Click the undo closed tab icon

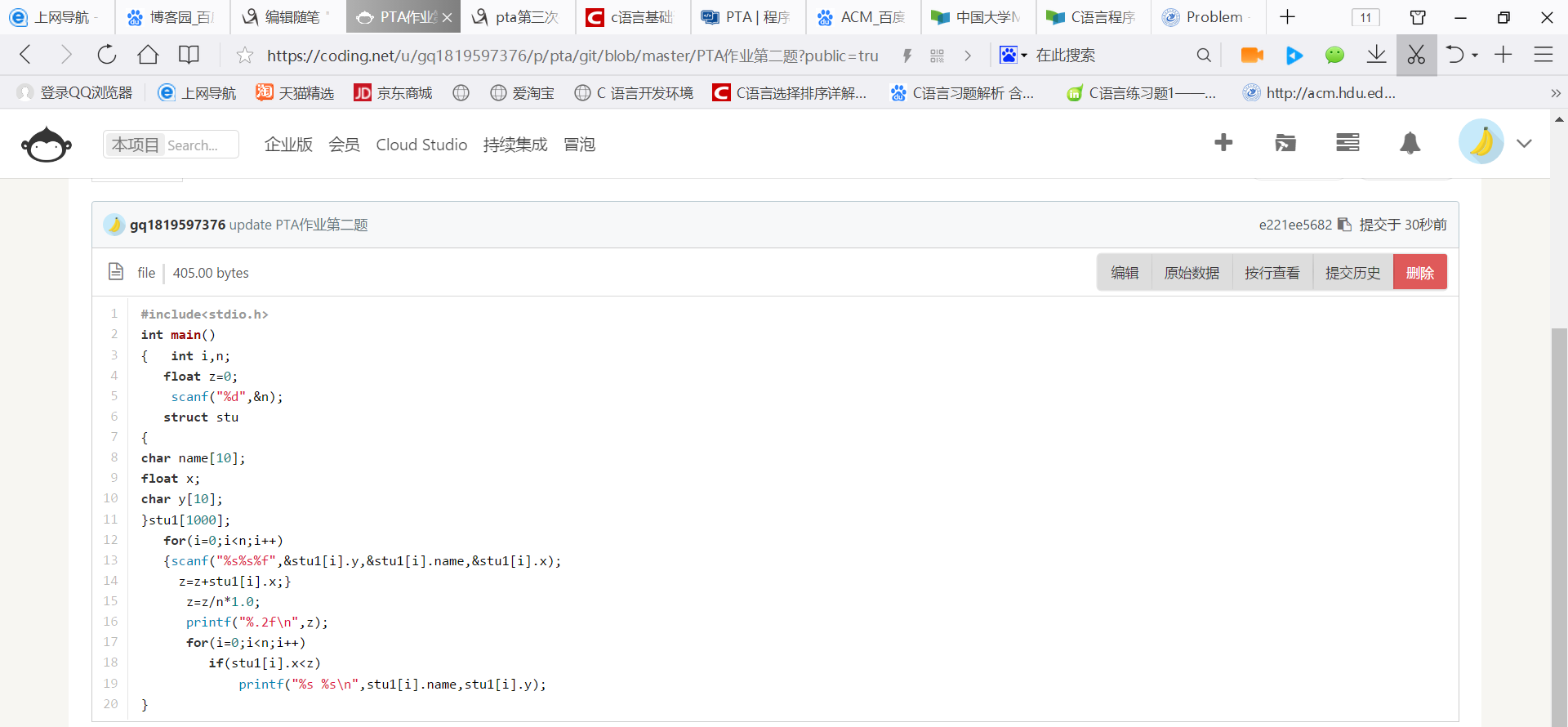point(1455,55)
